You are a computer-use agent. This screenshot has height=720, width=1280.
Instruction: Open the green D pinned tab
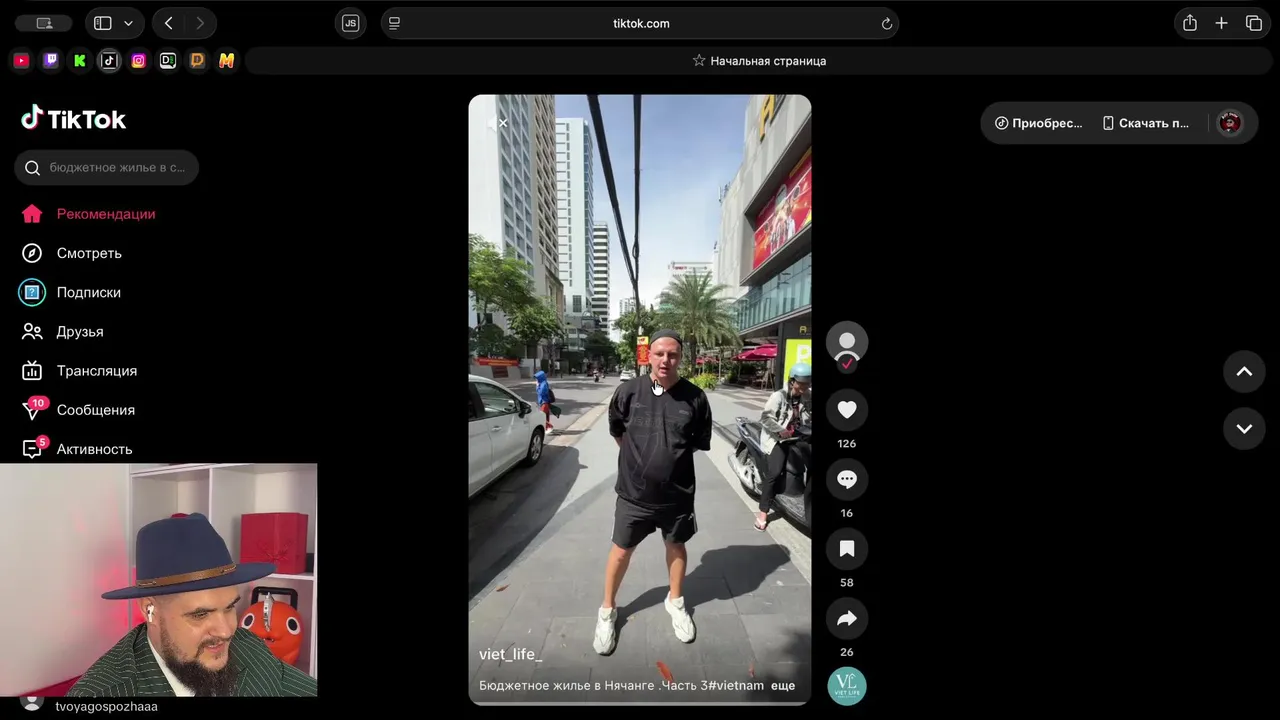click(168, 61)
